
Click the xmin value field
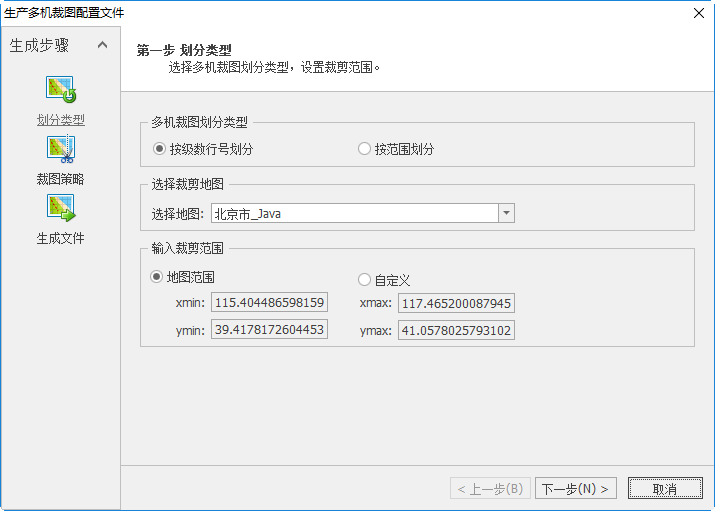click(269, 302)
